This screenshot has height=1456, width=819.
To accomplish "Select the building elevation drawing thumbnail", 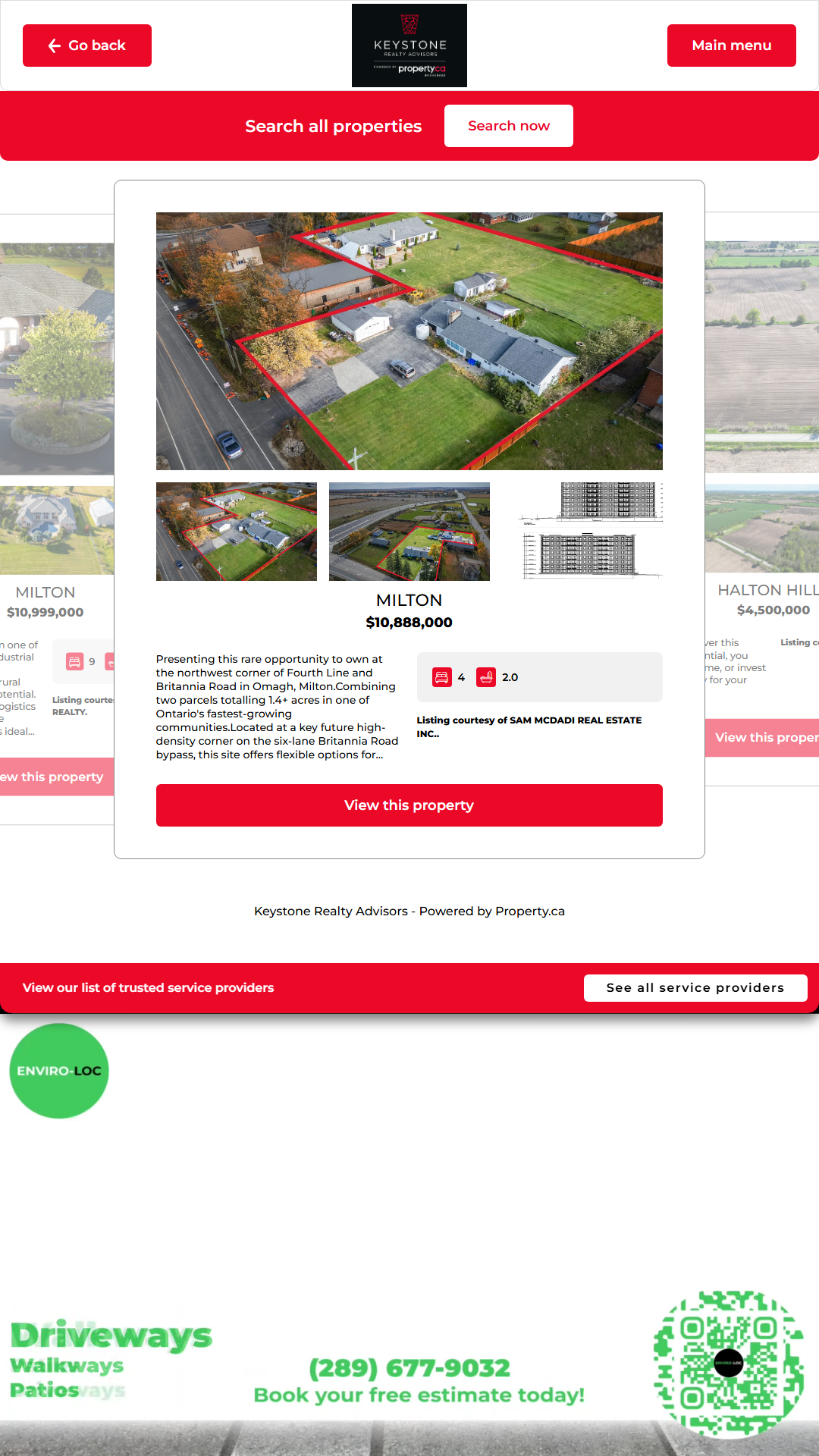I will click(x=590, y=532).
